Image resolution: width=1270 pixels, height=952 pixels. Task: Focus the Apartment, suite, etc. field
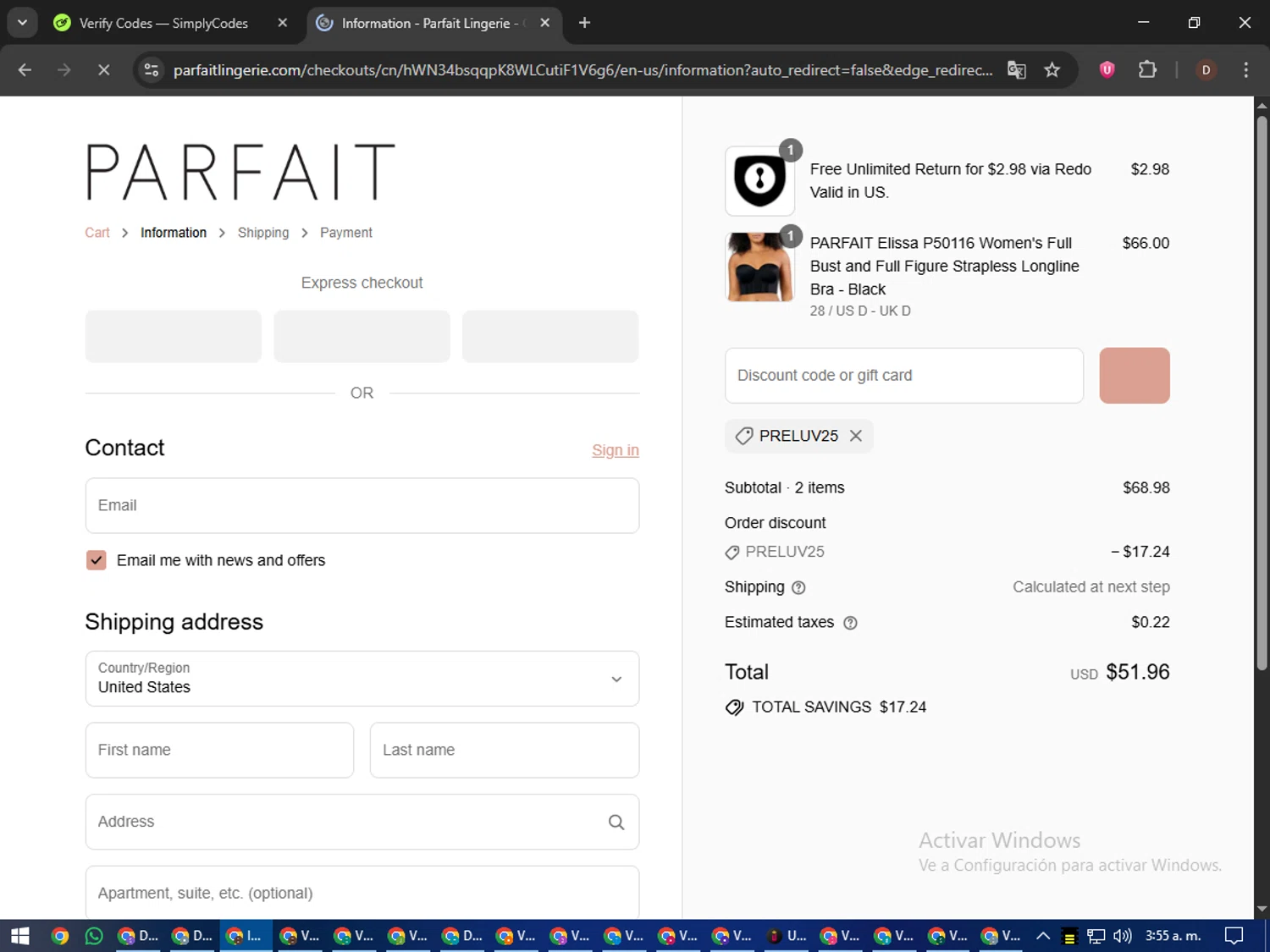(362, 892)
